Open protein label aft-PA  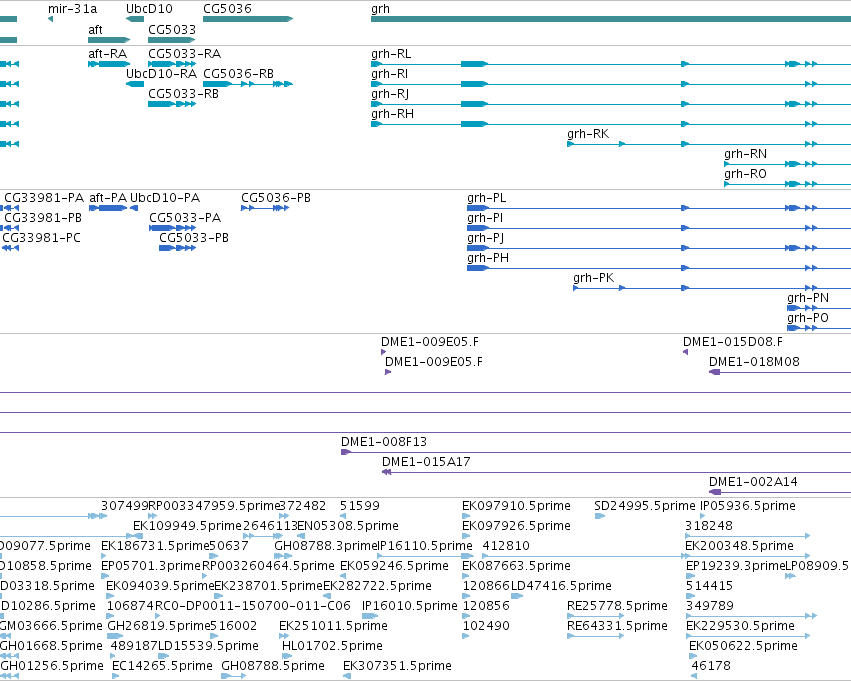[107, 198]
